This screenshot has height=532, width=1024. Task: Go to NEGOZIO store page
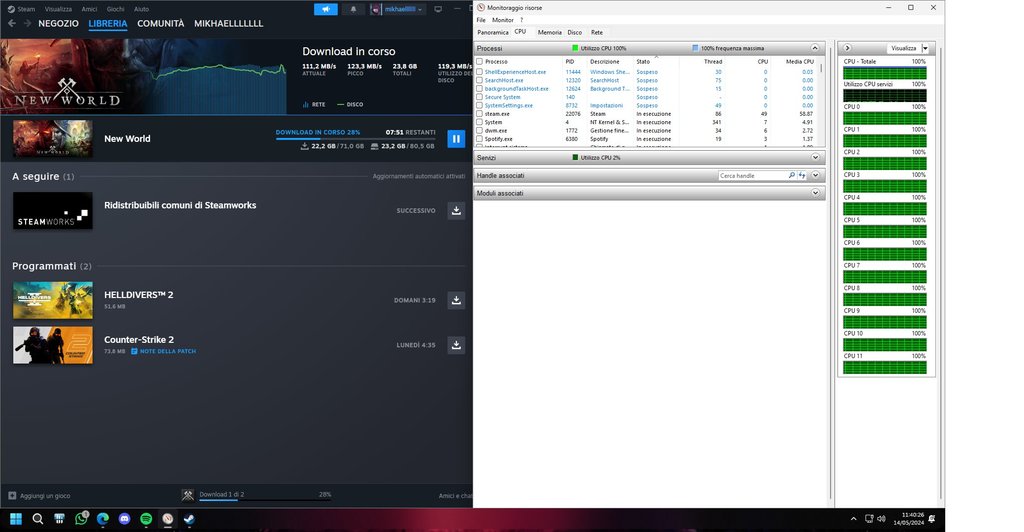58,23
